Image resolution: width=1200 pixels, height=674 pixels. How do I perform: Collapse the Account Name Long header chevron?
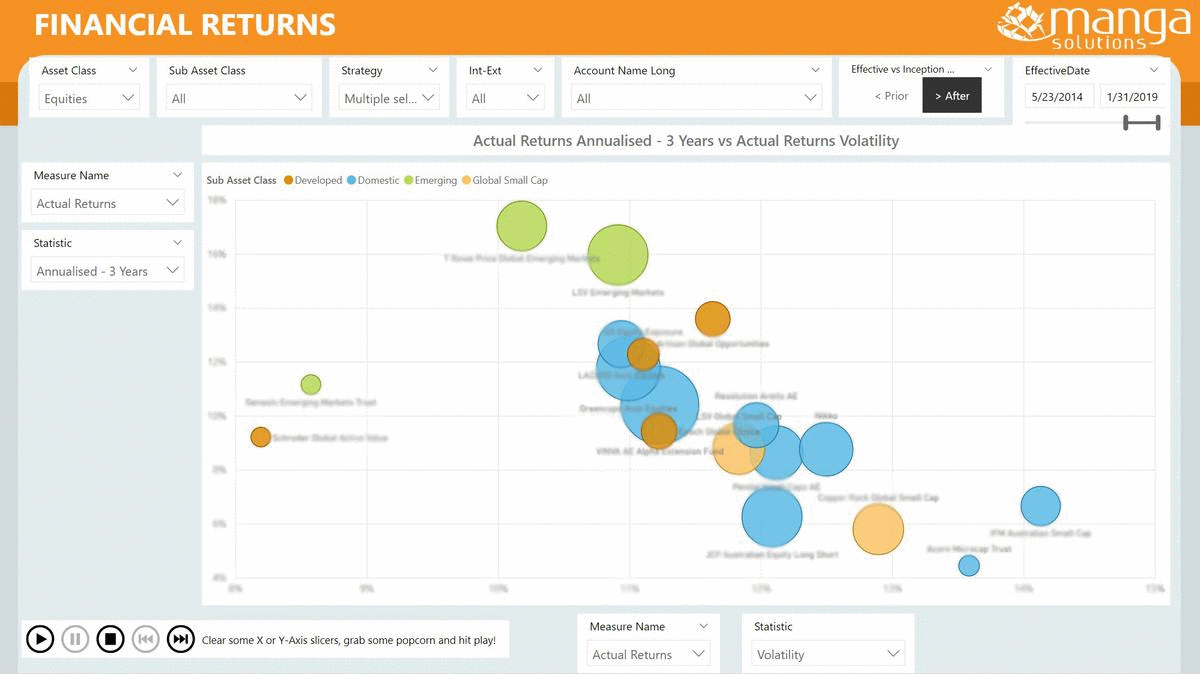[x=816, y=70]
